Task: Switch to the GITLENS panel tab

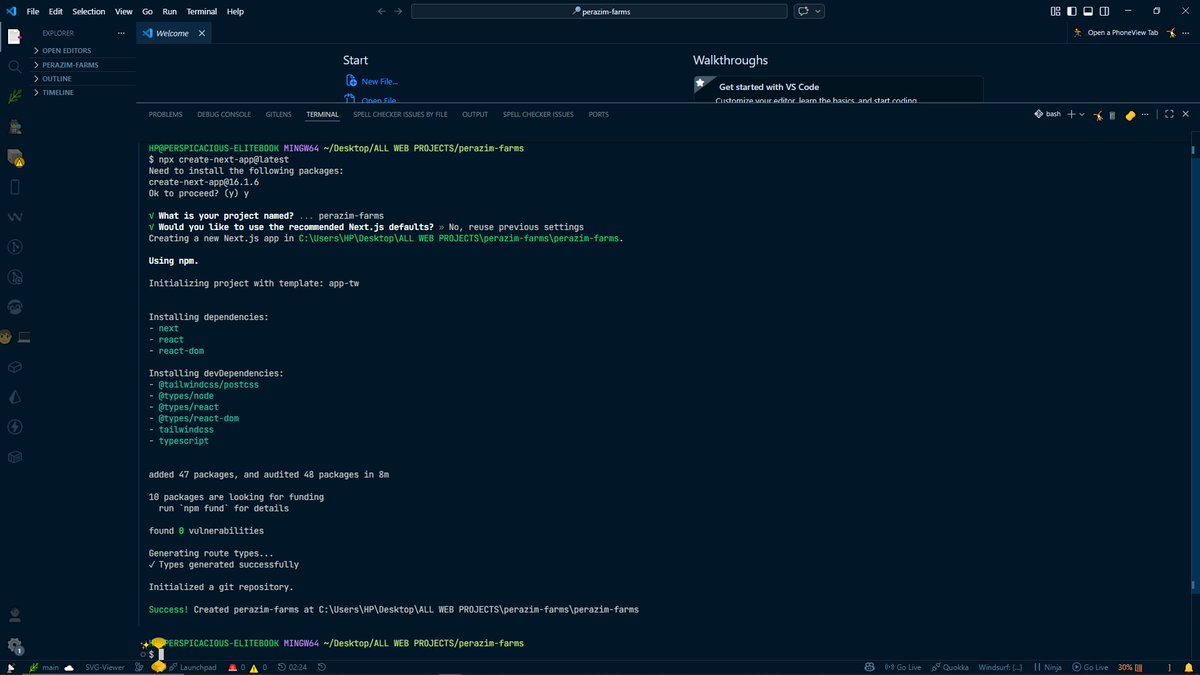Action: coord(279,115)
